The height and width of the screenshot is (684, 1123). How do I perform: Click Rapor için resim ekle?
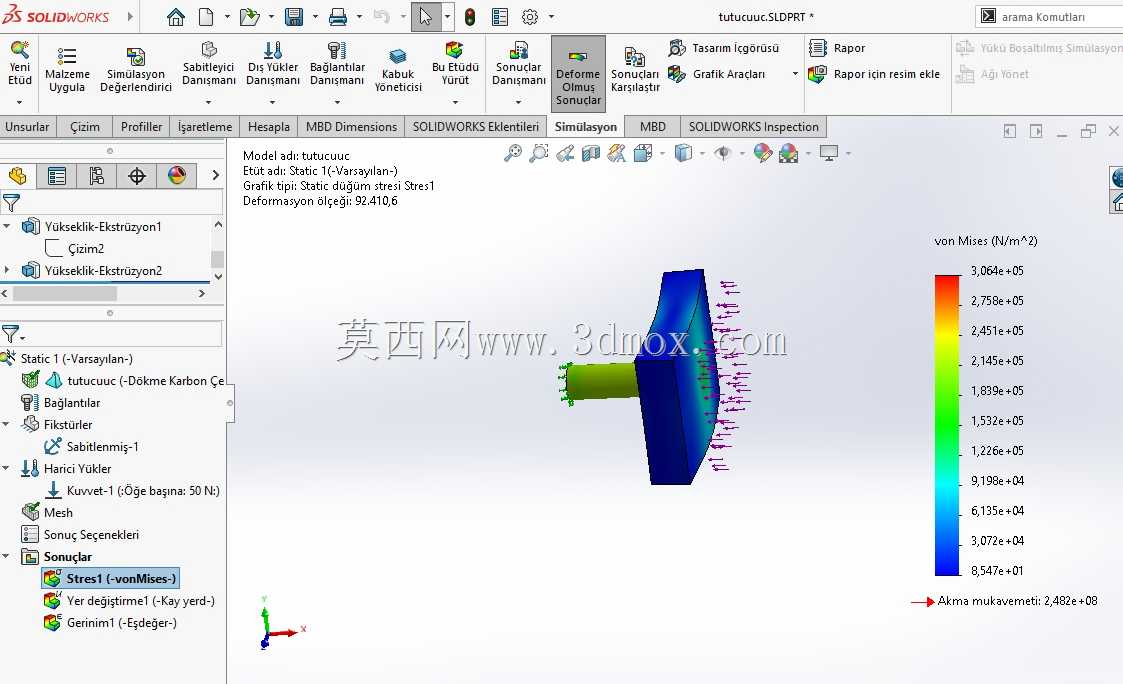click(874, 74)
